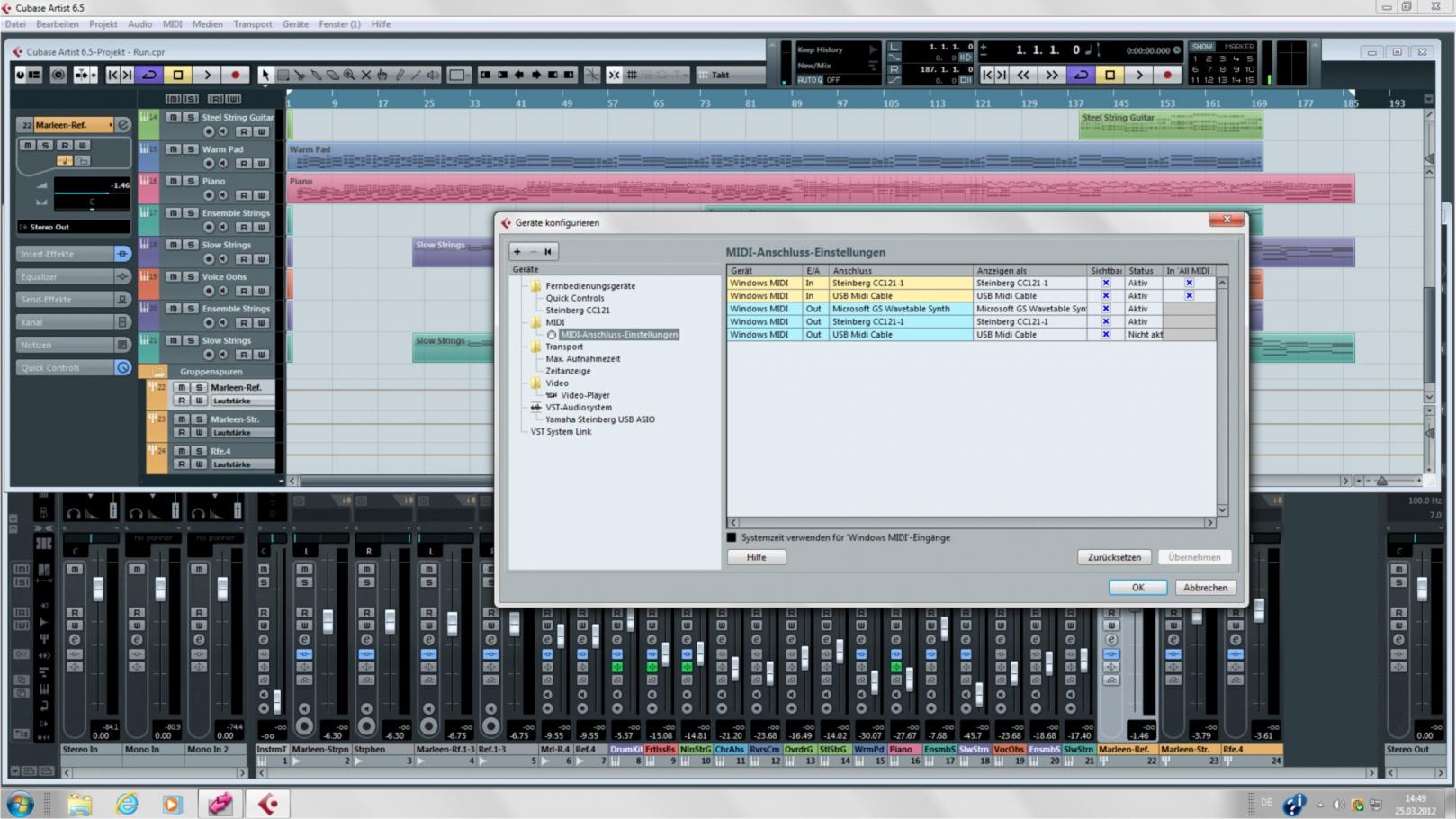The width and height of the screenshot is (1456, 819).
Task: Select the Mute X tool
Action: 365,75
